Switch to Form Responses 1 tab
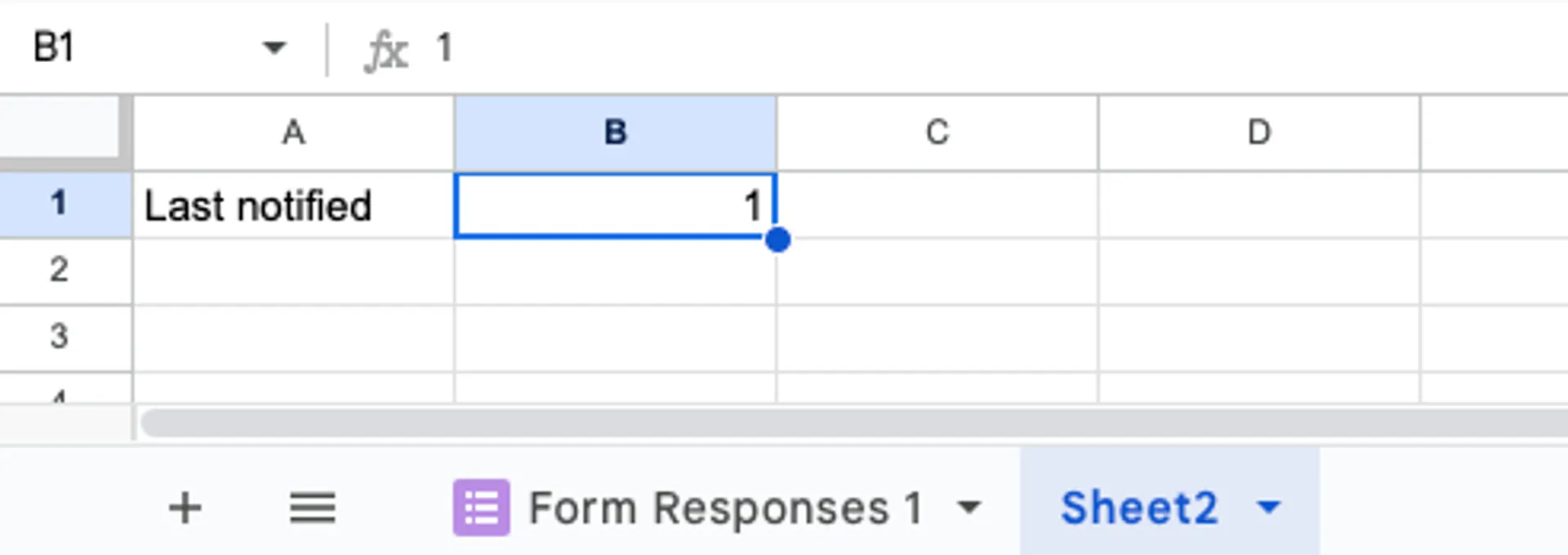Image resolution: width=1568 pixels, height=555 pixels. [x=725, y=508]
